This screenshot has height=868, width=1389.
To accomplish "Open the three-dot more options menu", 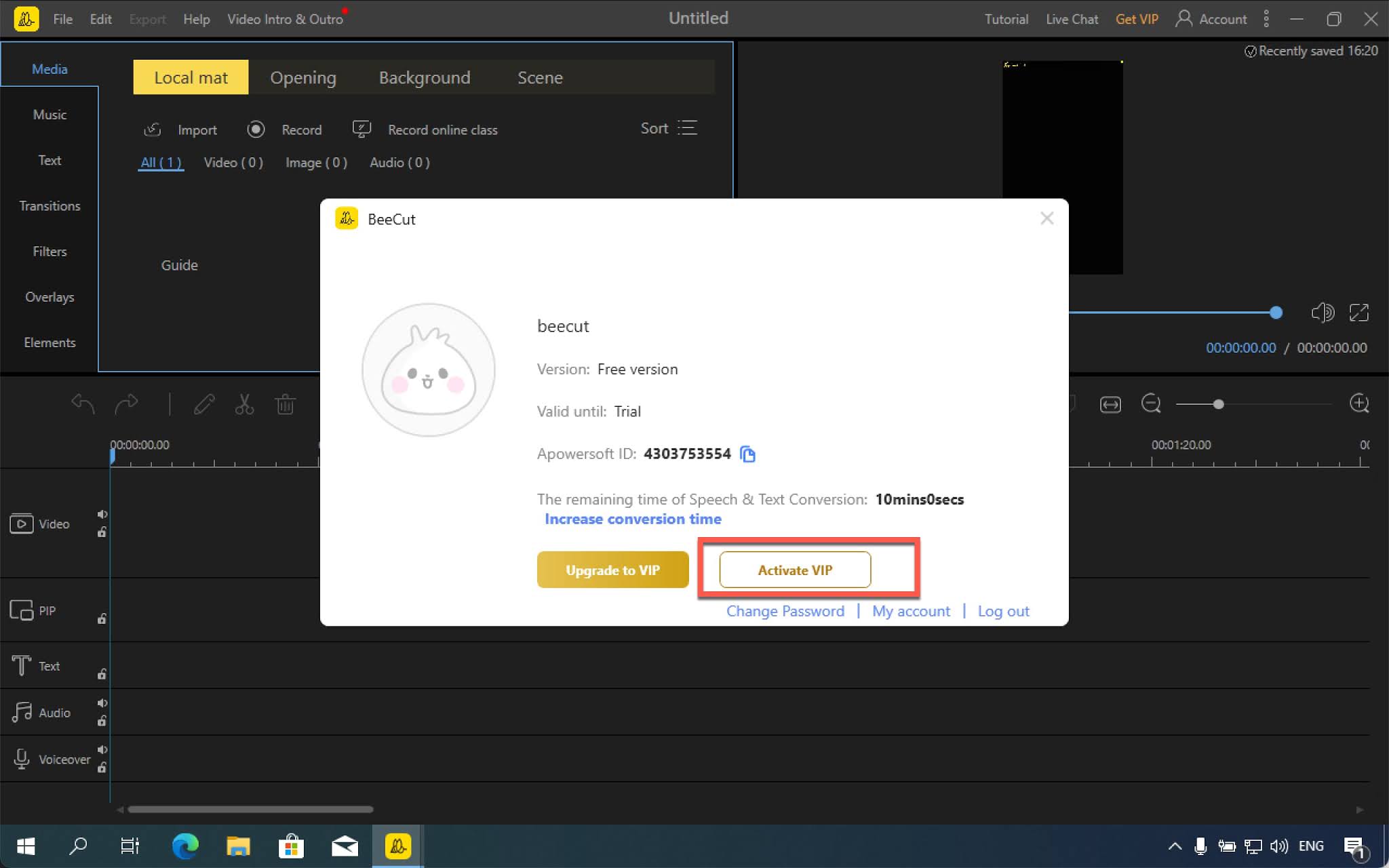I will [x=1266, y=19].
